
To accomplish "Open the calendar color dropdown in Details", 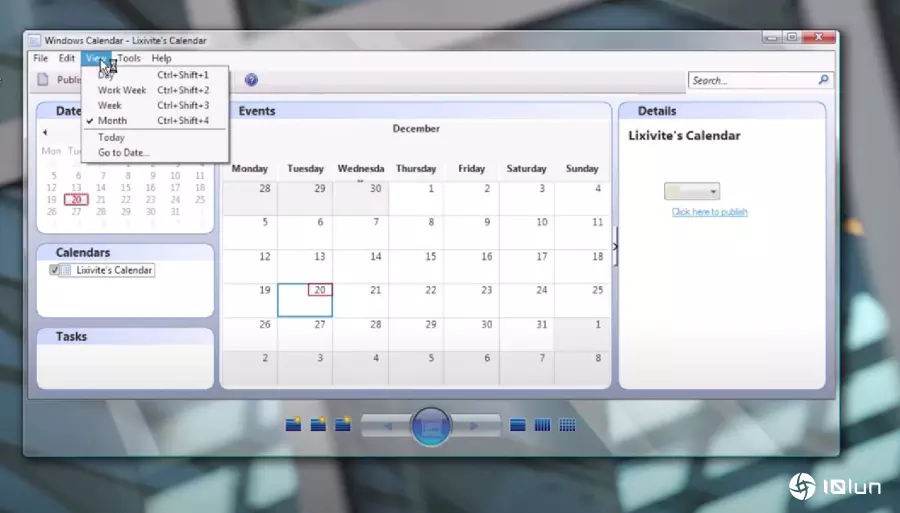I will (x=692, y=191).
